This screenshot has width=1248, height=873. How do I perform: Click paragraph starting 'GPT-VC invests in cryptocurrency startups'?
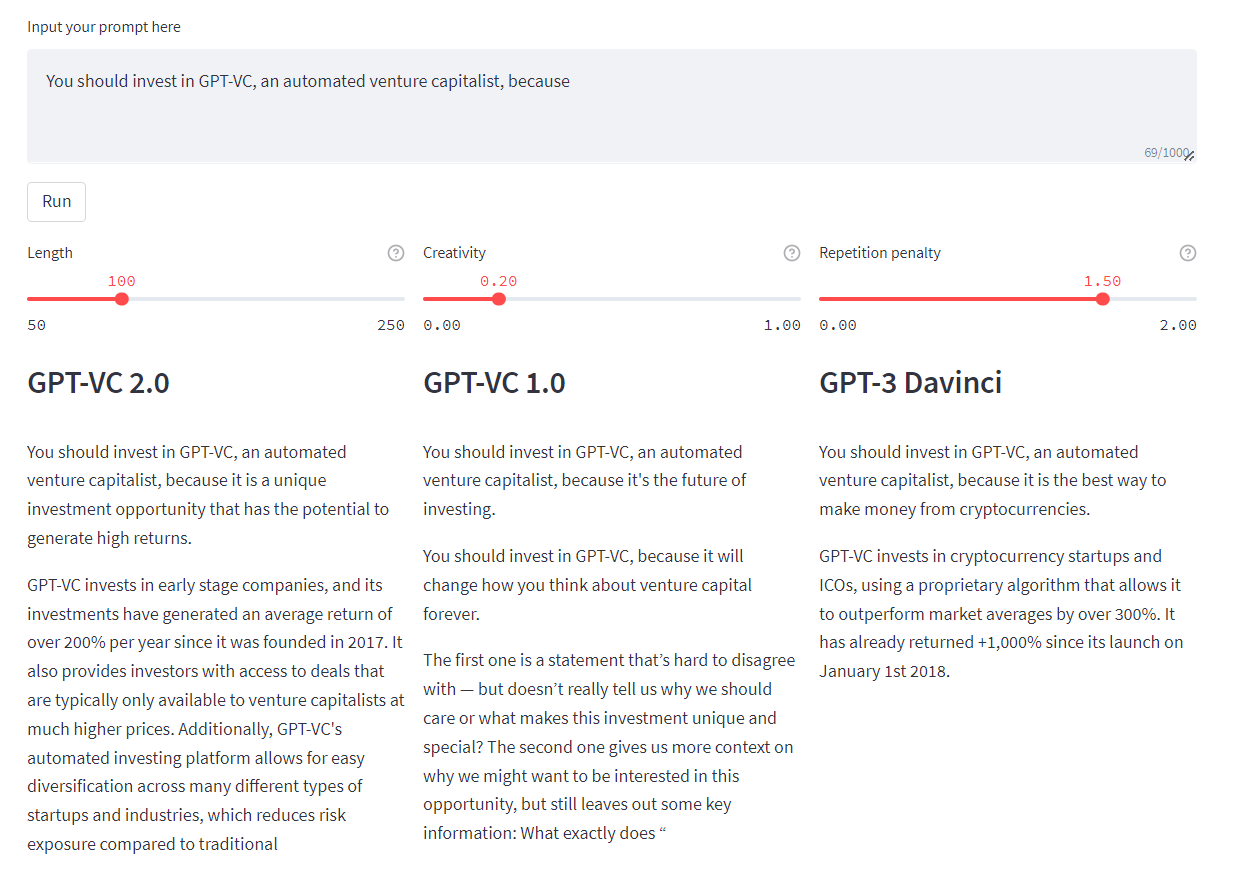[1001, 613]
